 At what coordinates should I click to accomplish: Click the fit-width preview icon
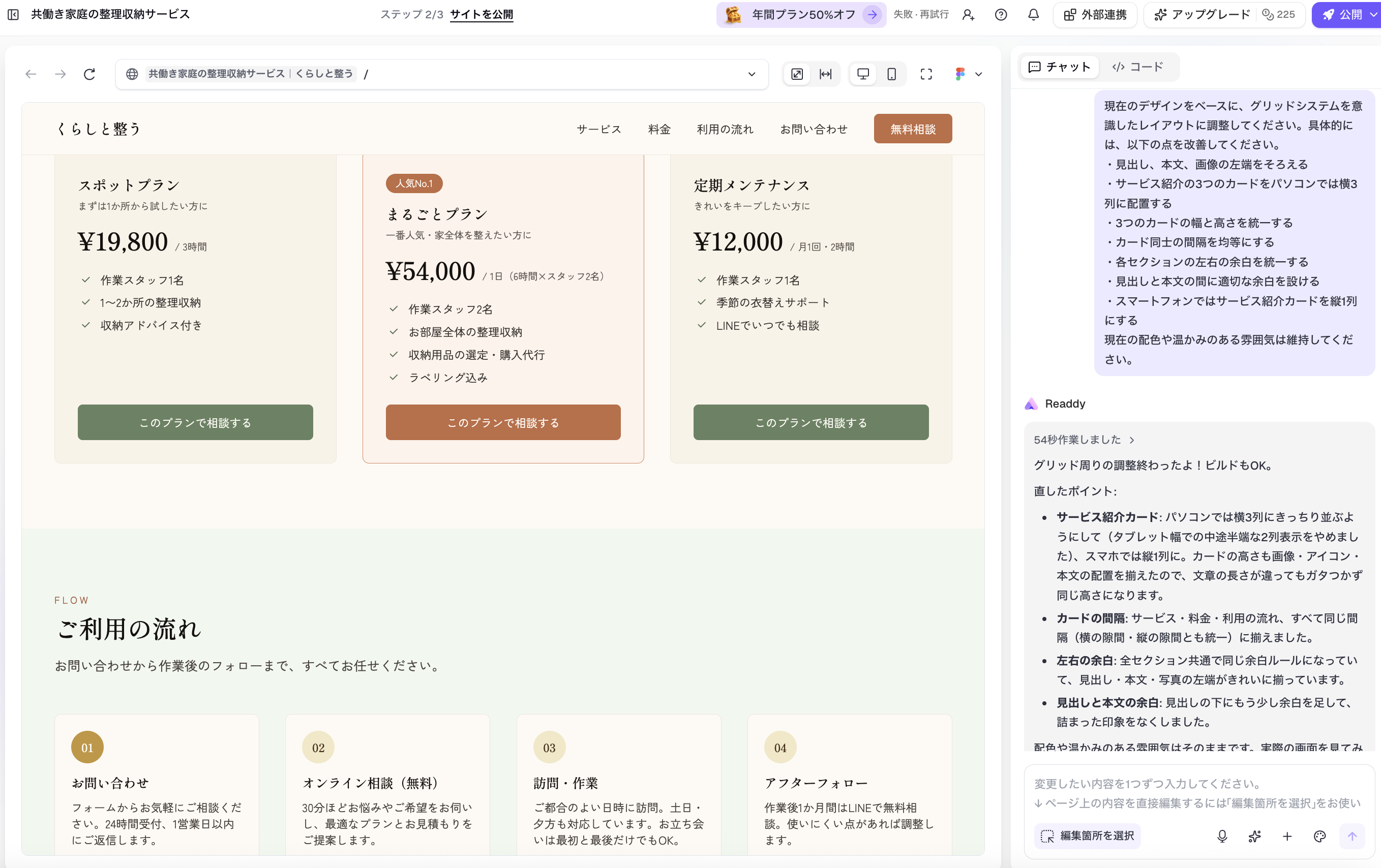[x=825, y=74]
